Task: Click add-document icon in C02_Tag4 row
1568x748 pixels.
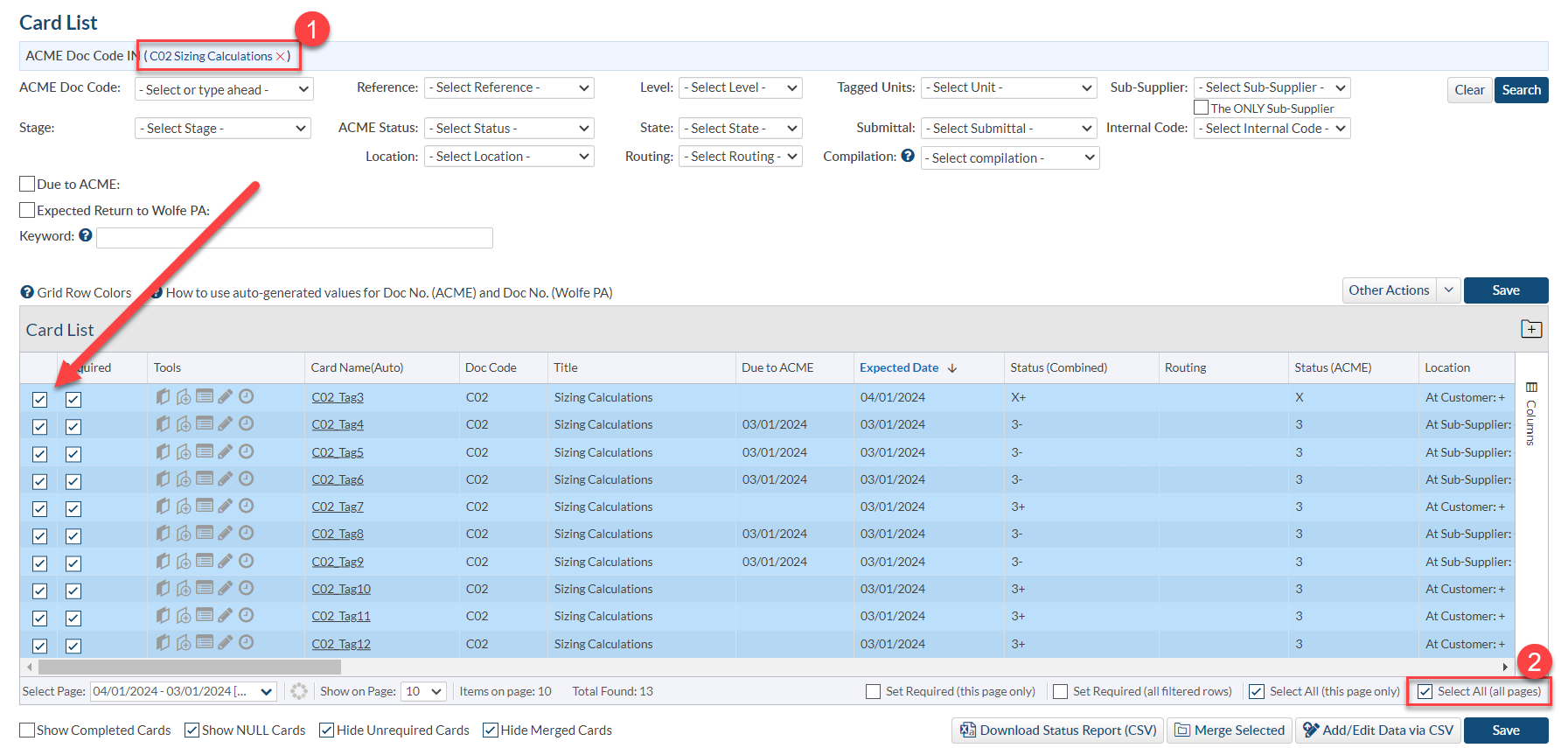Action: 184,424
